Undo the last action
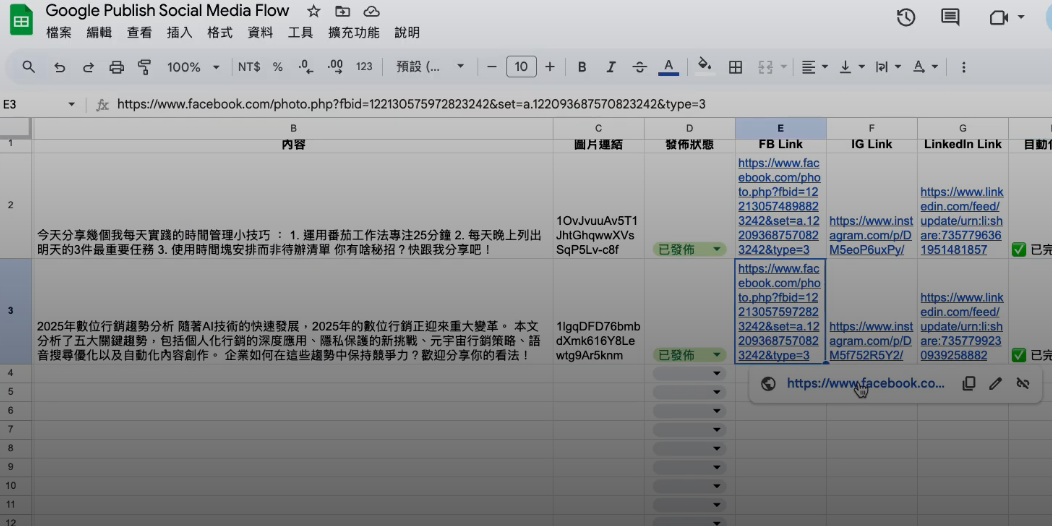Viewport: 1052px width, 526px height. pos(60,66)
